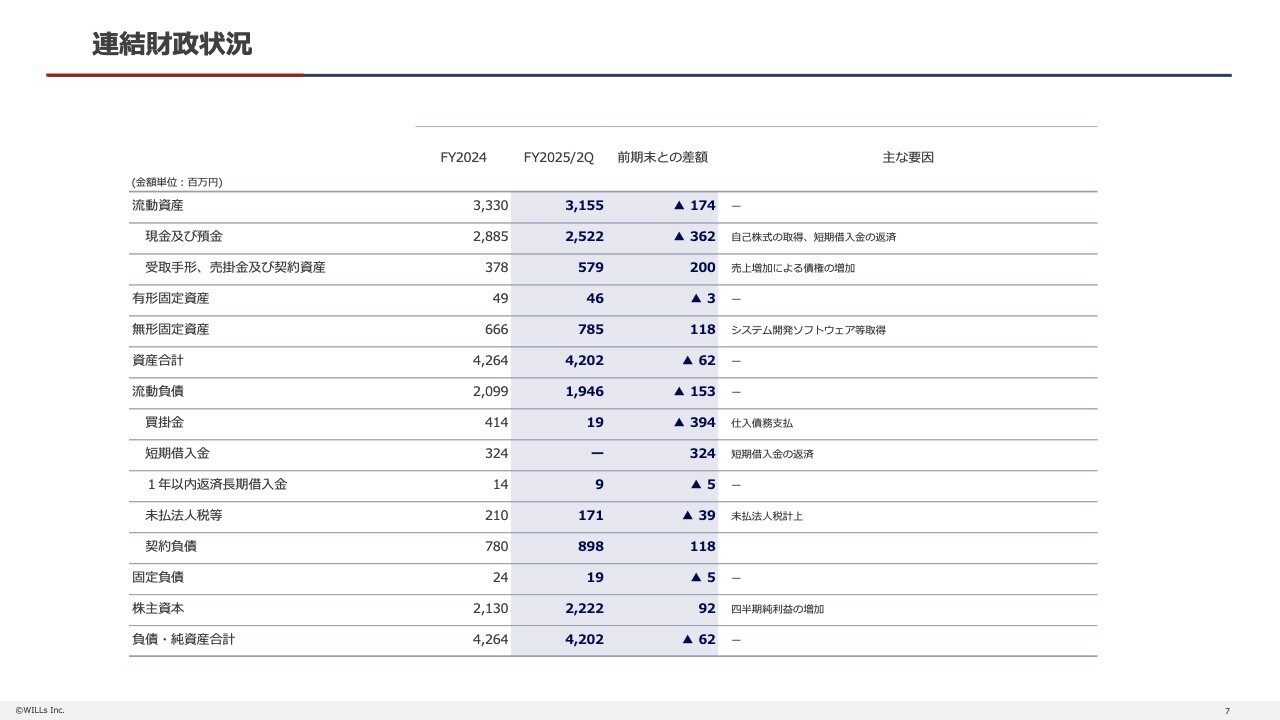Viewport: 1280px width, 720px height.
Task: Click FY2025/2Q value 2,522
Action: tap(584, 237)
